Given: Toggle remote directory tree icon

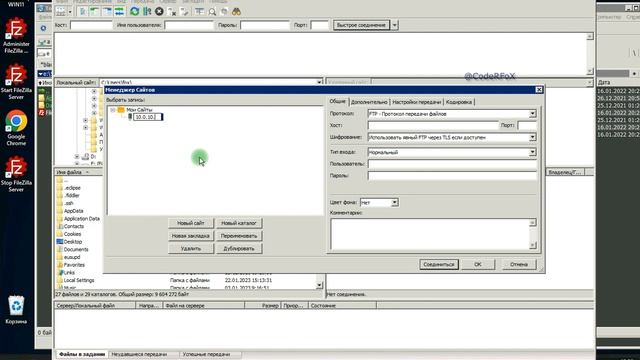Looking at the screenshot, I should click(107, 12).
